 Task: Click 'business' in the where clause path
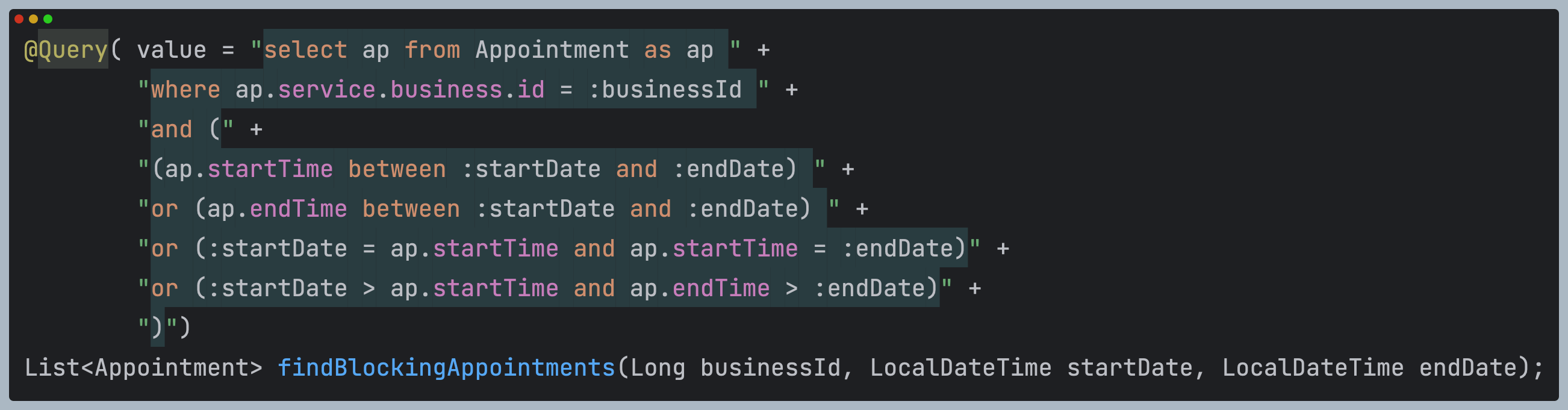[446, 90]
